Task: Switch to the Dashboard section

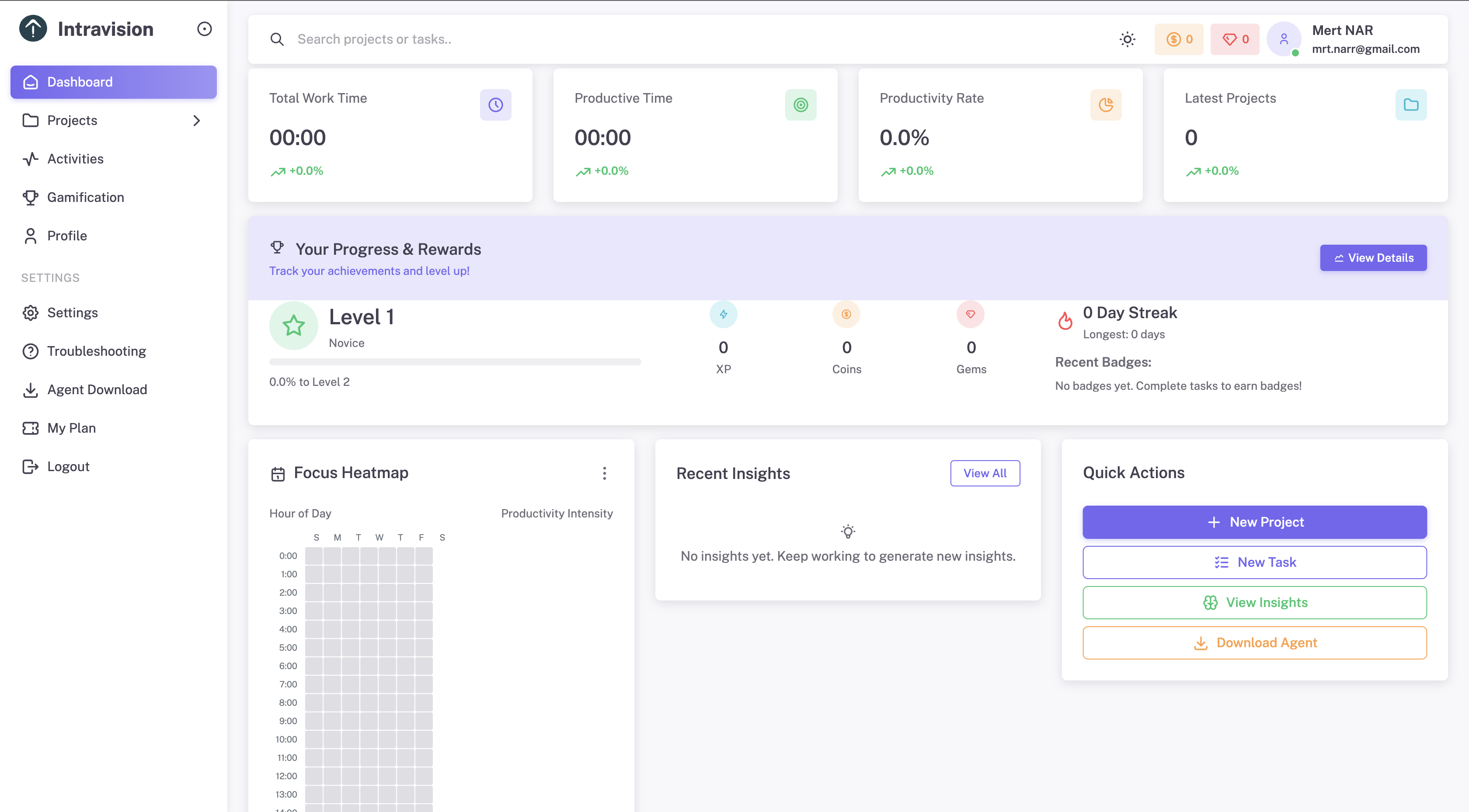Action: click(x=79, y=82)
